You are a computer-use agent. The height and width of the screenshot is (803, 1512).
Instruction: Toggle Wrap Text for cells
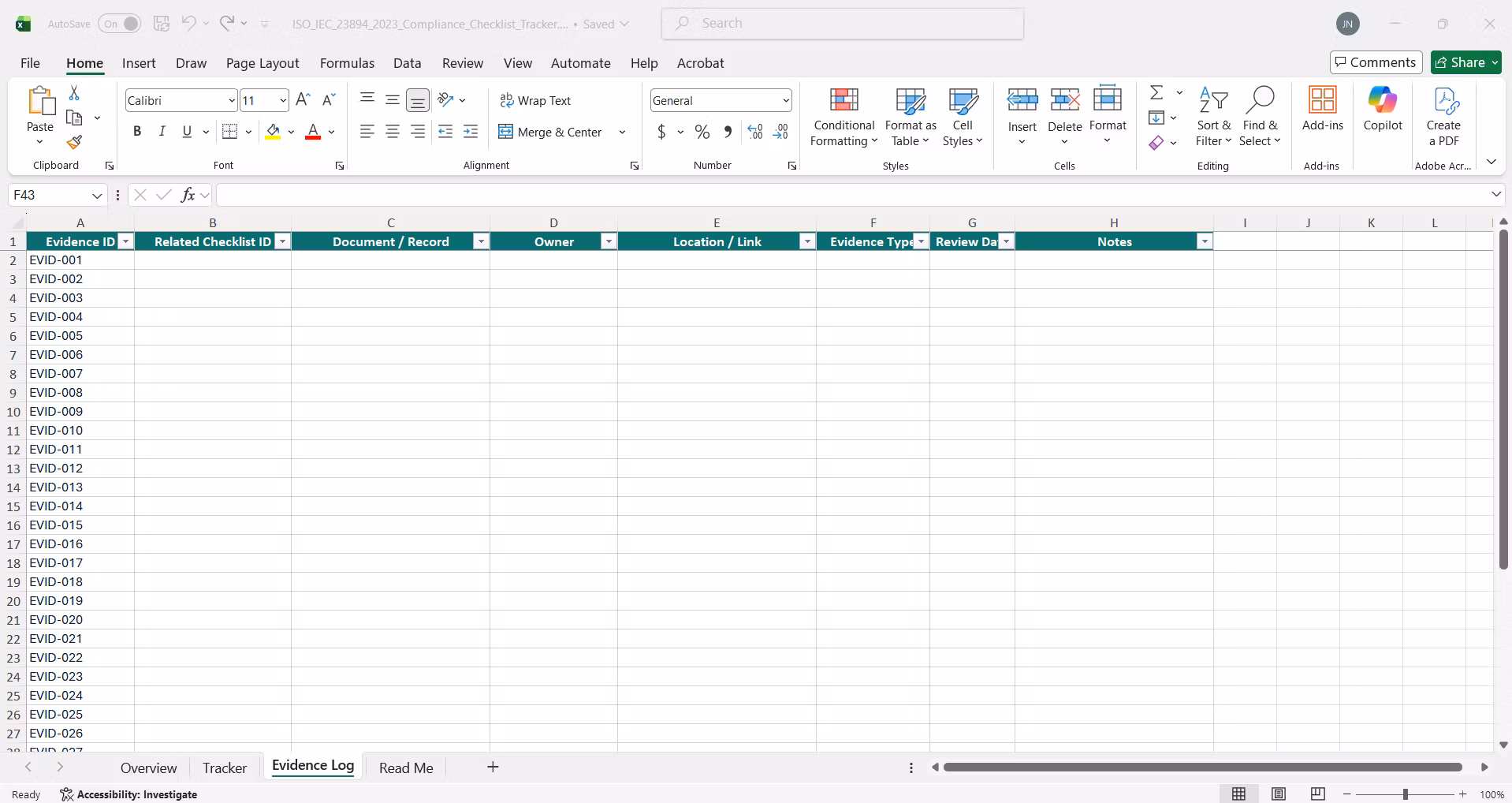click(x=535, y=100)
